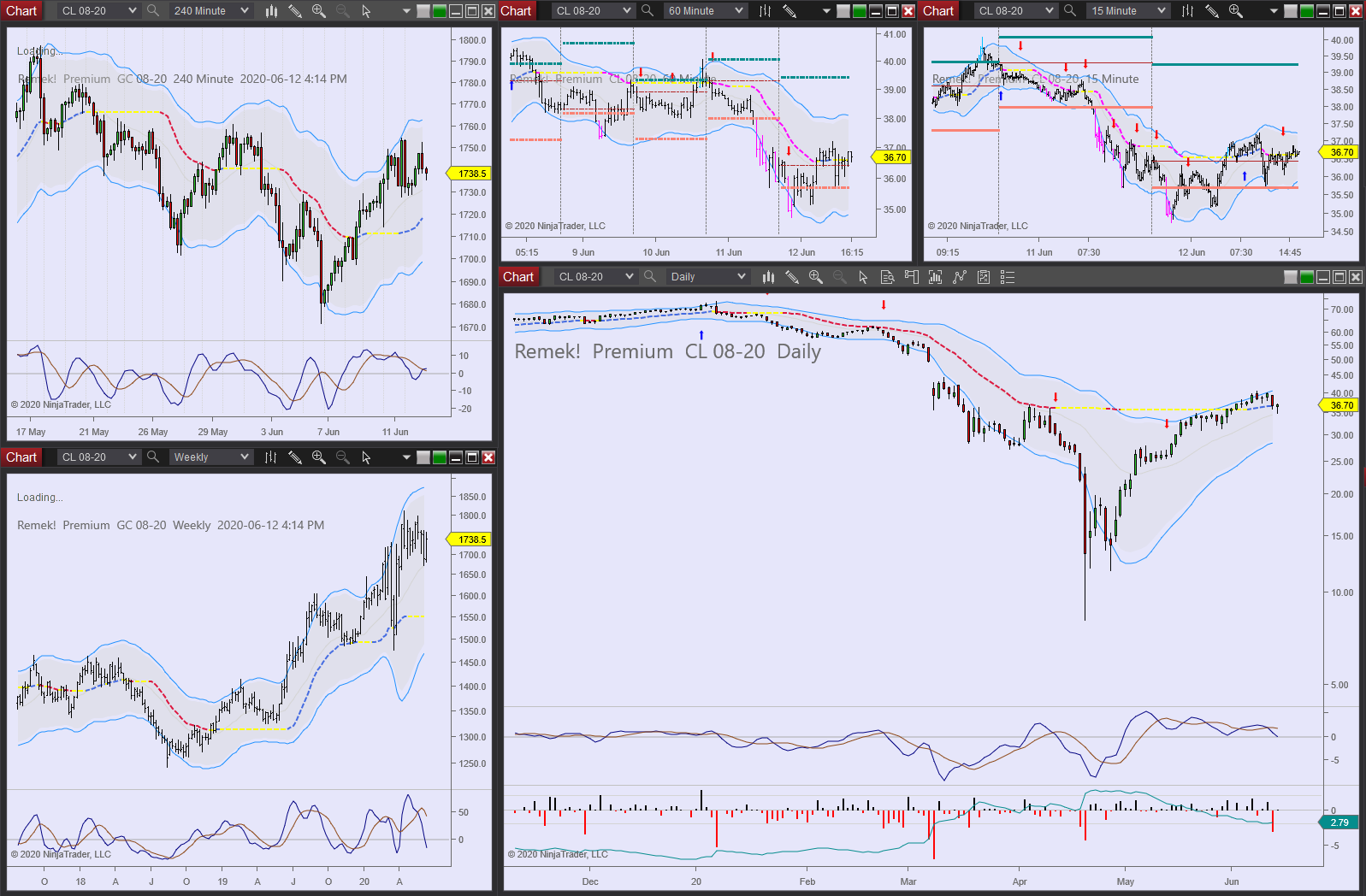This screenshot has width=1366, height=896.
Task: Click green link square in 60 Minute chart
Action: (x=860, y=11)
